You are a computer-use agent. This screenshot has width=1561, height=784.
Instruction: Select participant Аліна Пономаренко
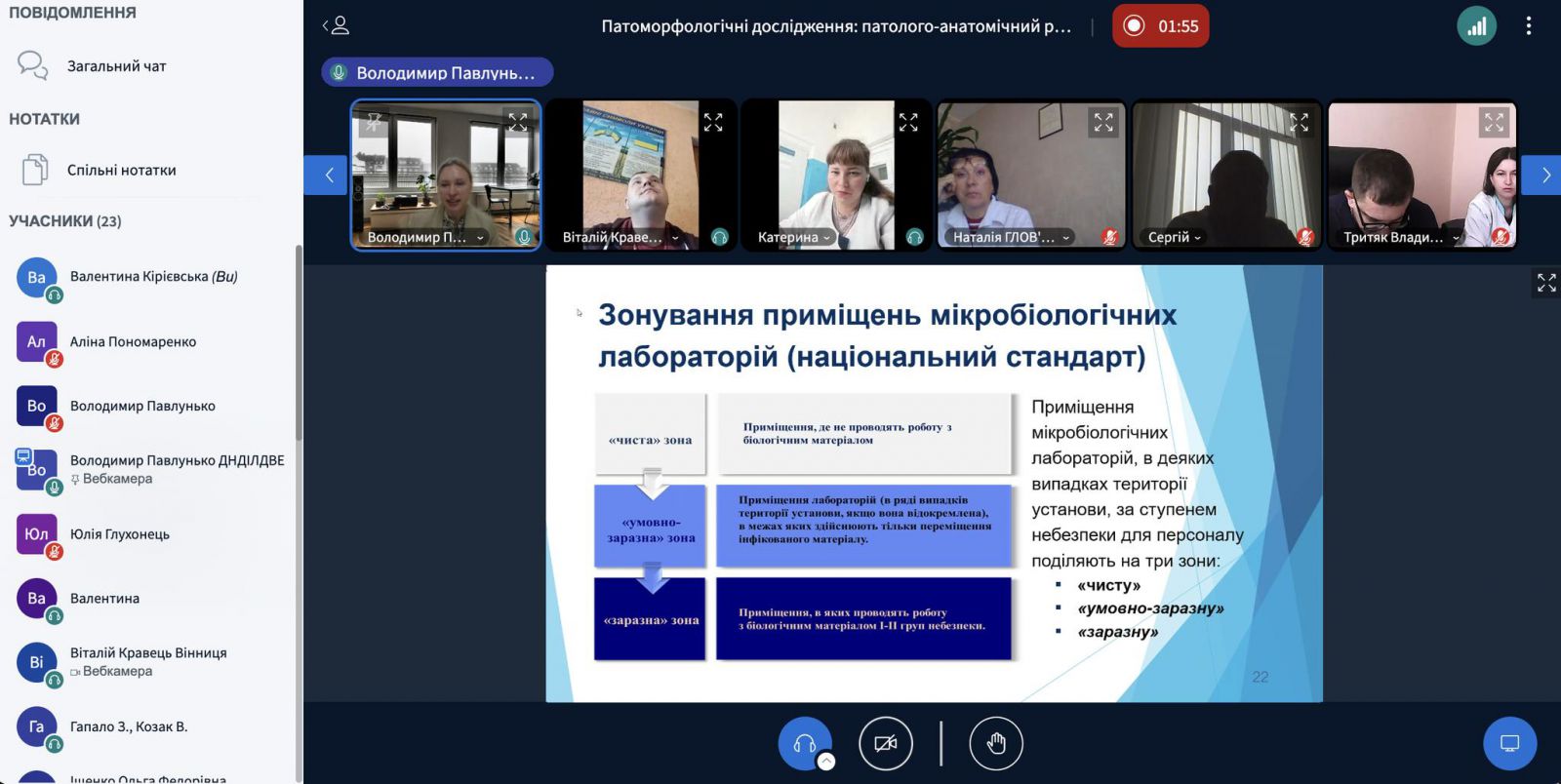[x=133, y=342]
